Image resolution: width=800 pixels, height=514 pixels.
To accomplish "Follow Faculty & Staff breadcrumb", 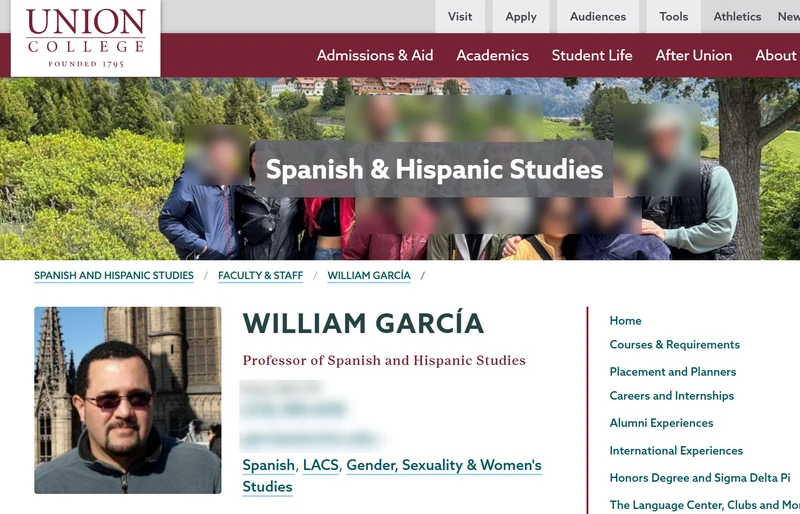I will (260, 276).
